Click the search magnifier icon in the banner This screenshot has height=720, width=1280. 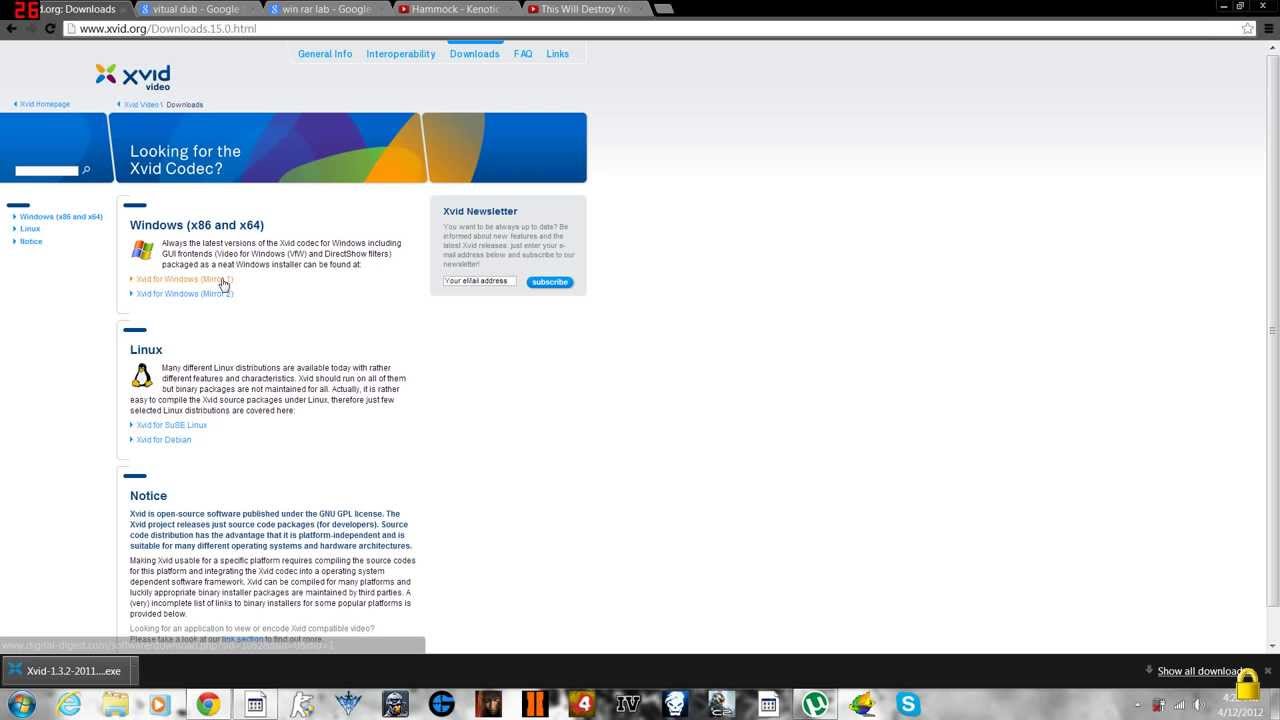coord(86,170)
